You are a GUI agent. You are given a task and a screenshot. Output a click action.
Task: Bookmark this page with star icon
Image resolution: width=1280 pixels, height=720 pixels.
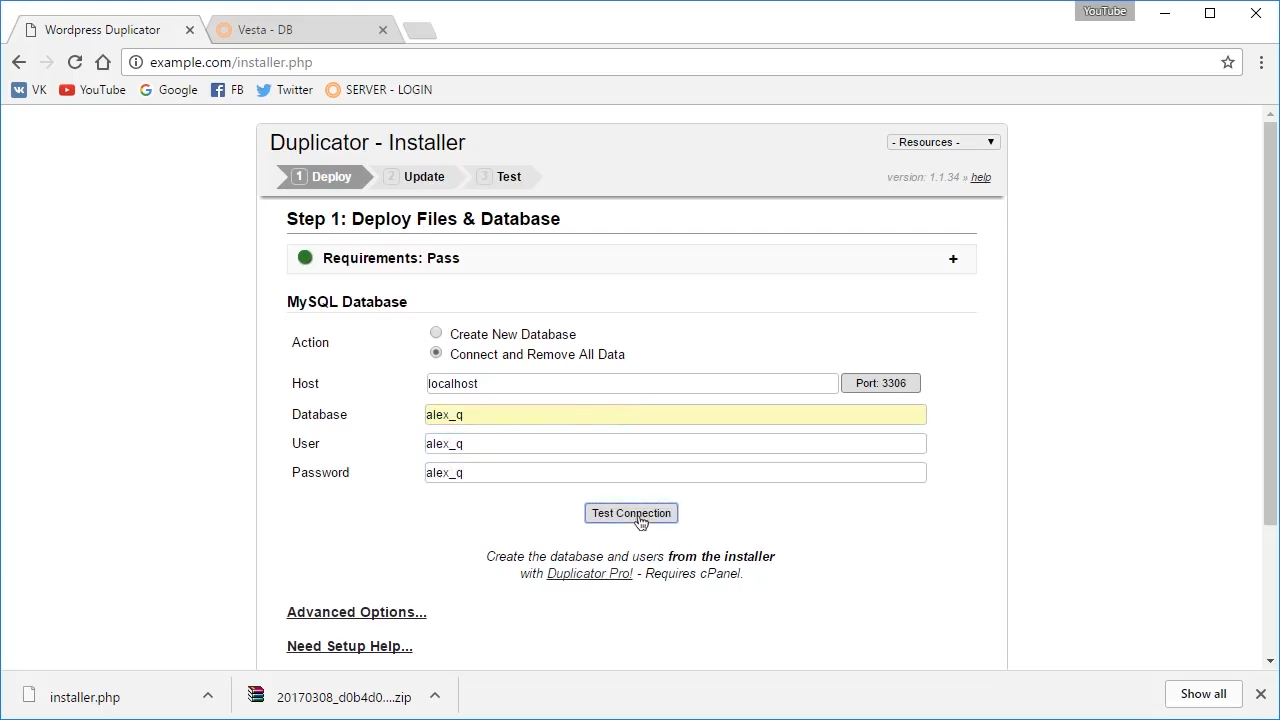[1228, 62]
